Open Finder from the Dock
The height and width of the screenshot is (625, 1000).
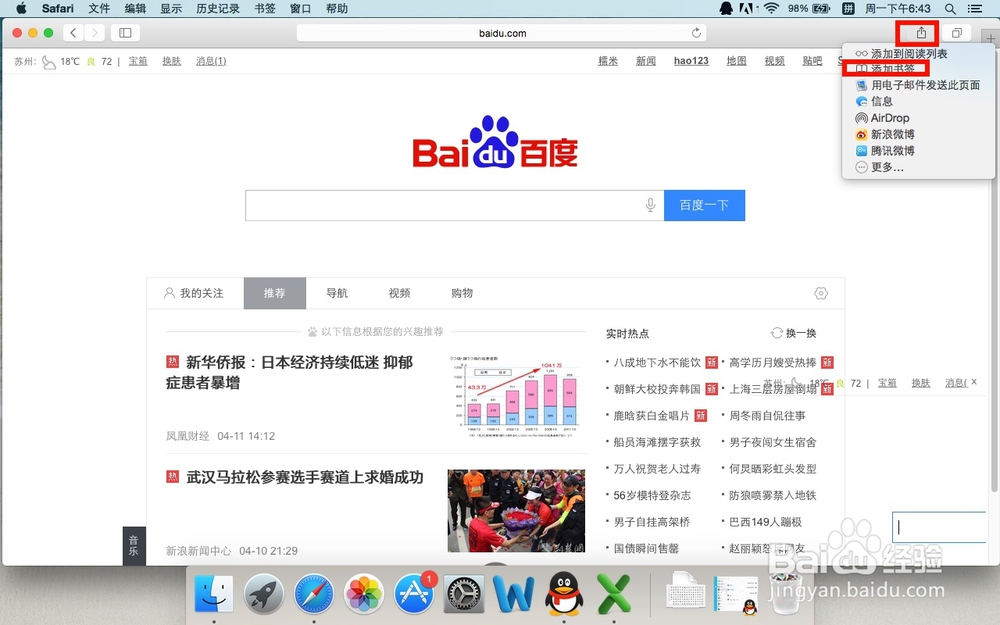coord(214,593)
